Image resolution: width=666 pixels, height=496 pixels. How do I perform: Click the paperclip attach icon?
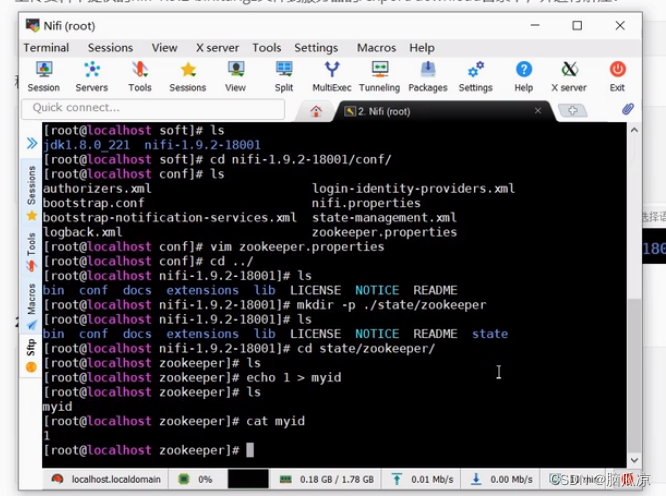(628, 109)
